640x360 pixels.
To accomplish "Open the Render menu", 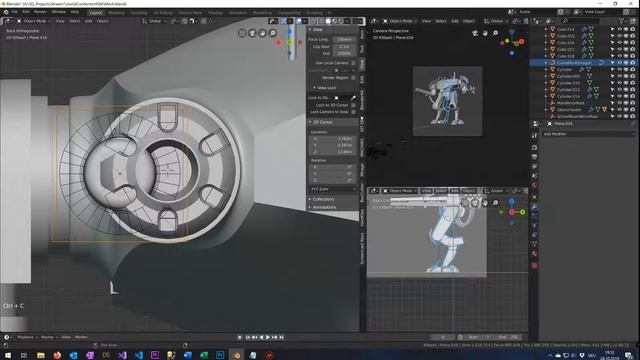I will coord(40,12).
